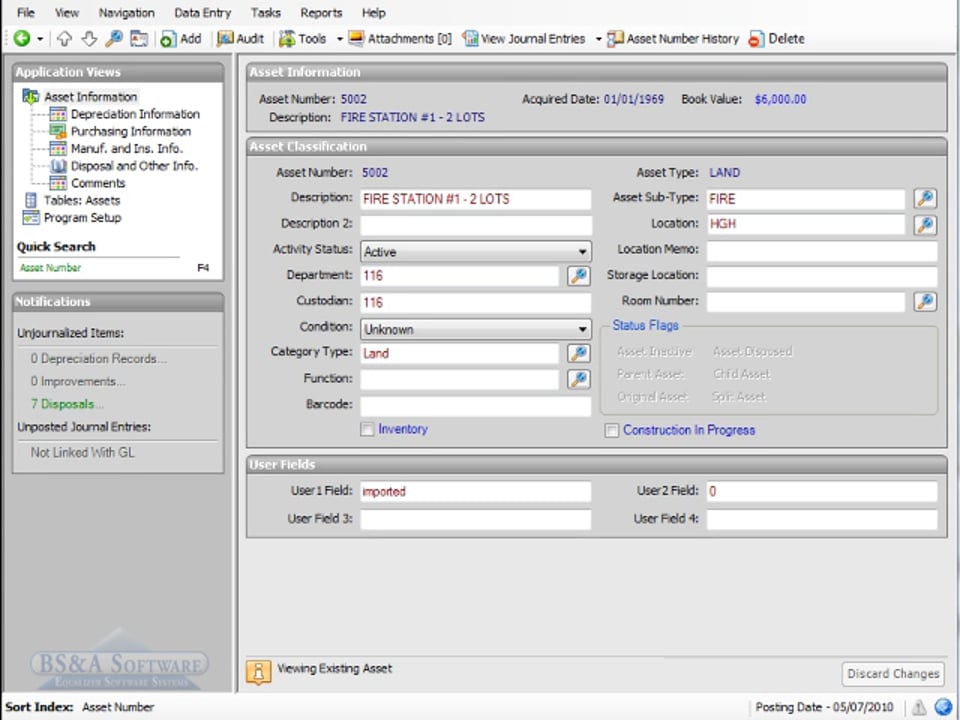Expand the Activity Status dropdown

point(582,252)
